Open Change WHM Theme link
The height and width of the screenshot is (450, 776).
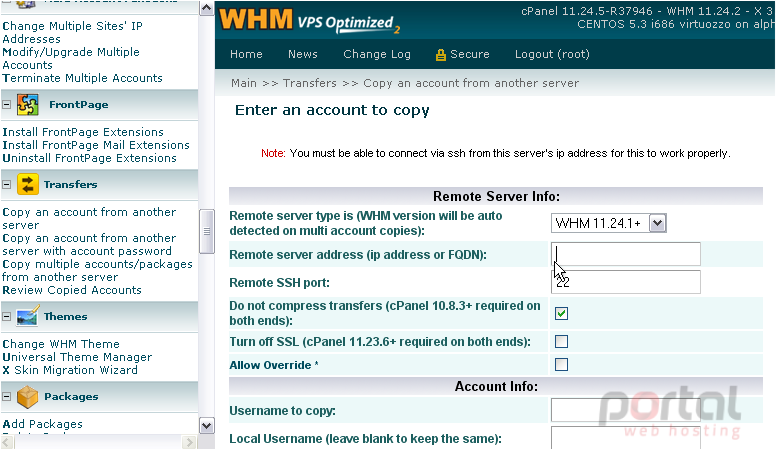click(x=61, y=344)
